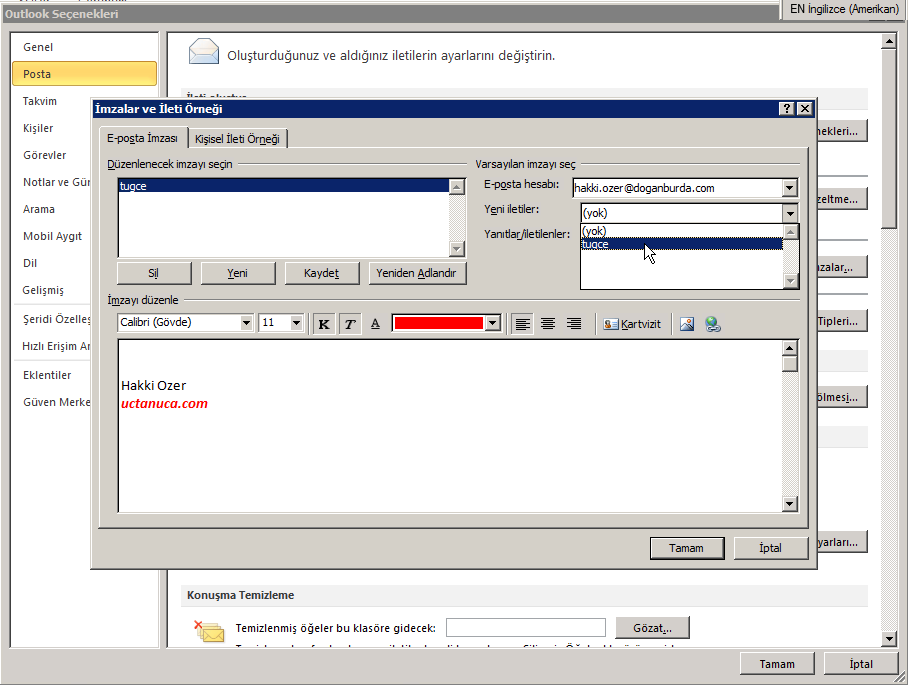Click the cleaned items folder input field
The height and width of the screenshot is (685, 908).
[x=526, y=628]
